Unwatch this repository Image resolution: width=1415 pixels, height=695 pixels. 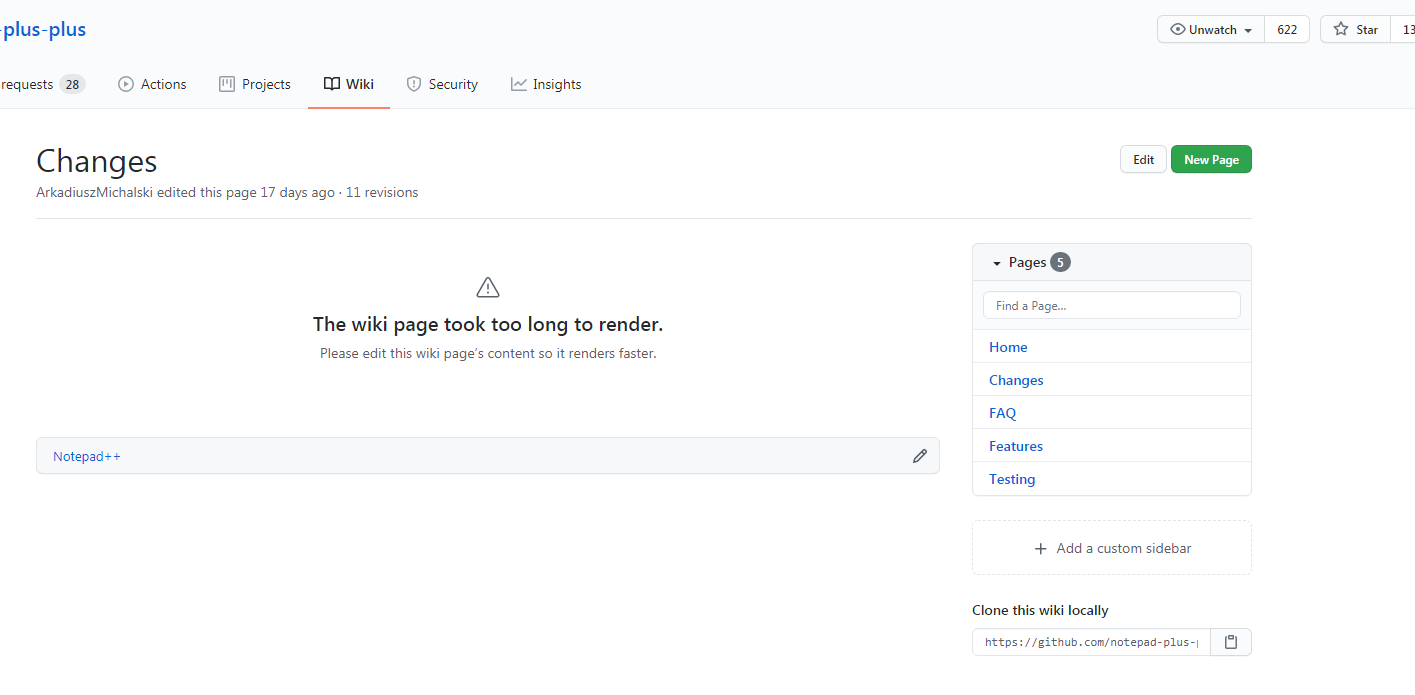click(x=1204, y=29)
